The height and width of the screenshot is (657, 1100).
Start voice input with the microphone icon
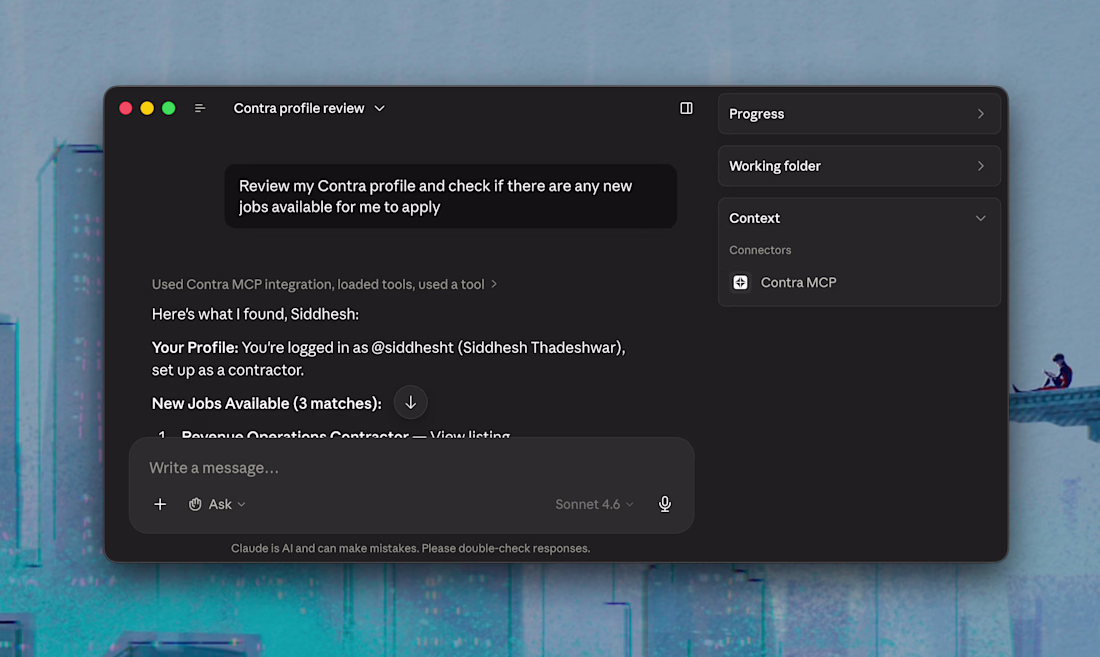(665, 504)
